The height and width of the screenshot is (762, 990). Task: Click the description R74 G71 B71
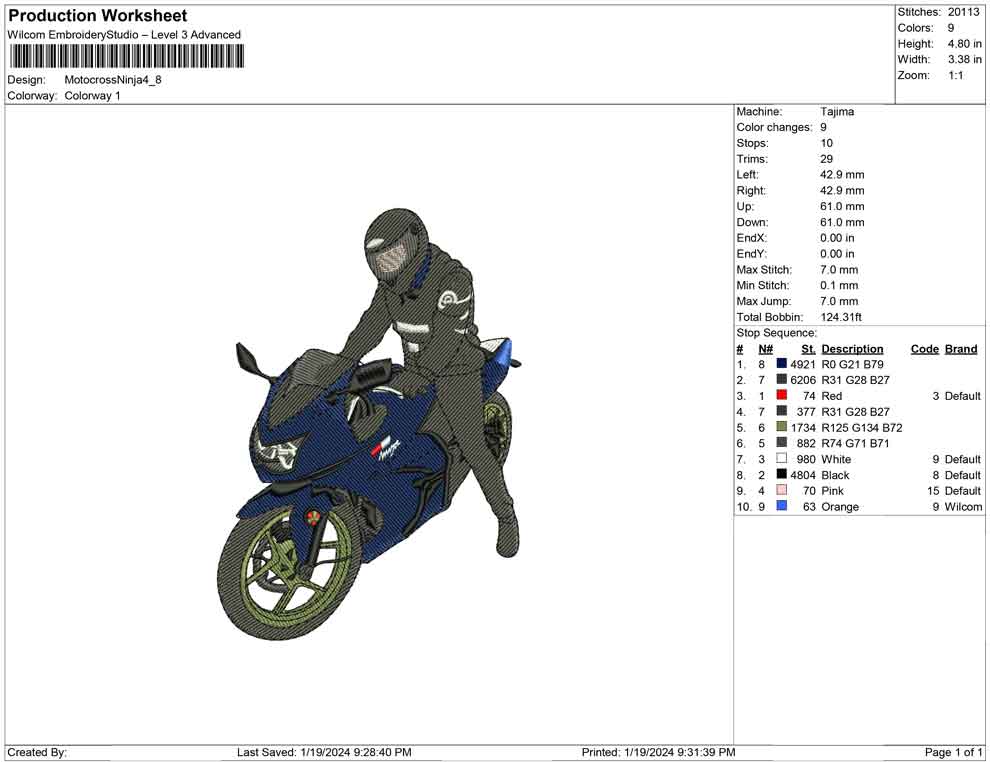855,443
